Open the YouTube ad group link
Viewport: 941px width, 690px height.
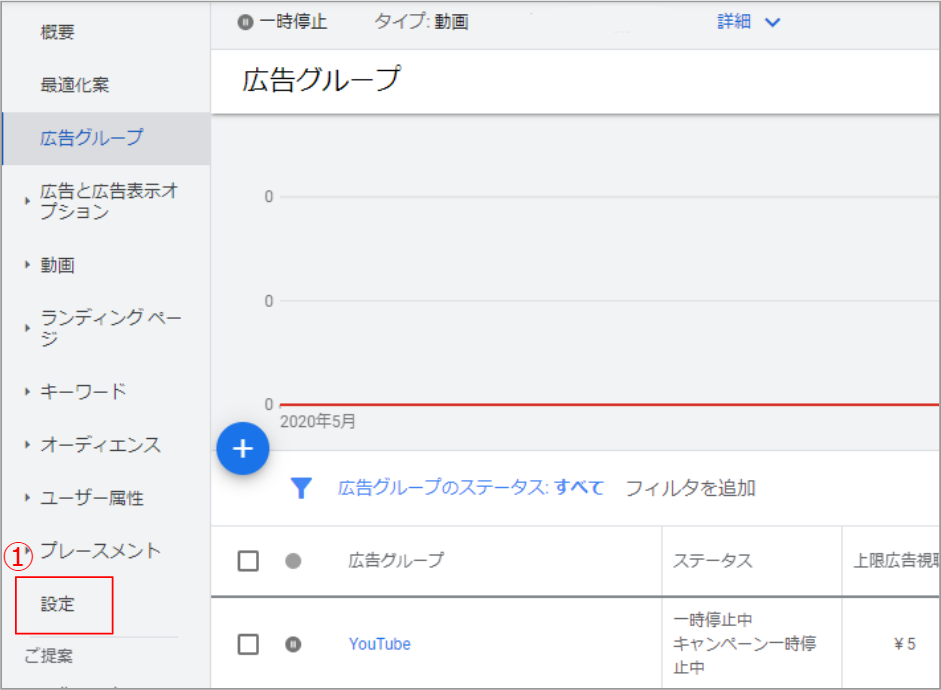tap(379, 644)
